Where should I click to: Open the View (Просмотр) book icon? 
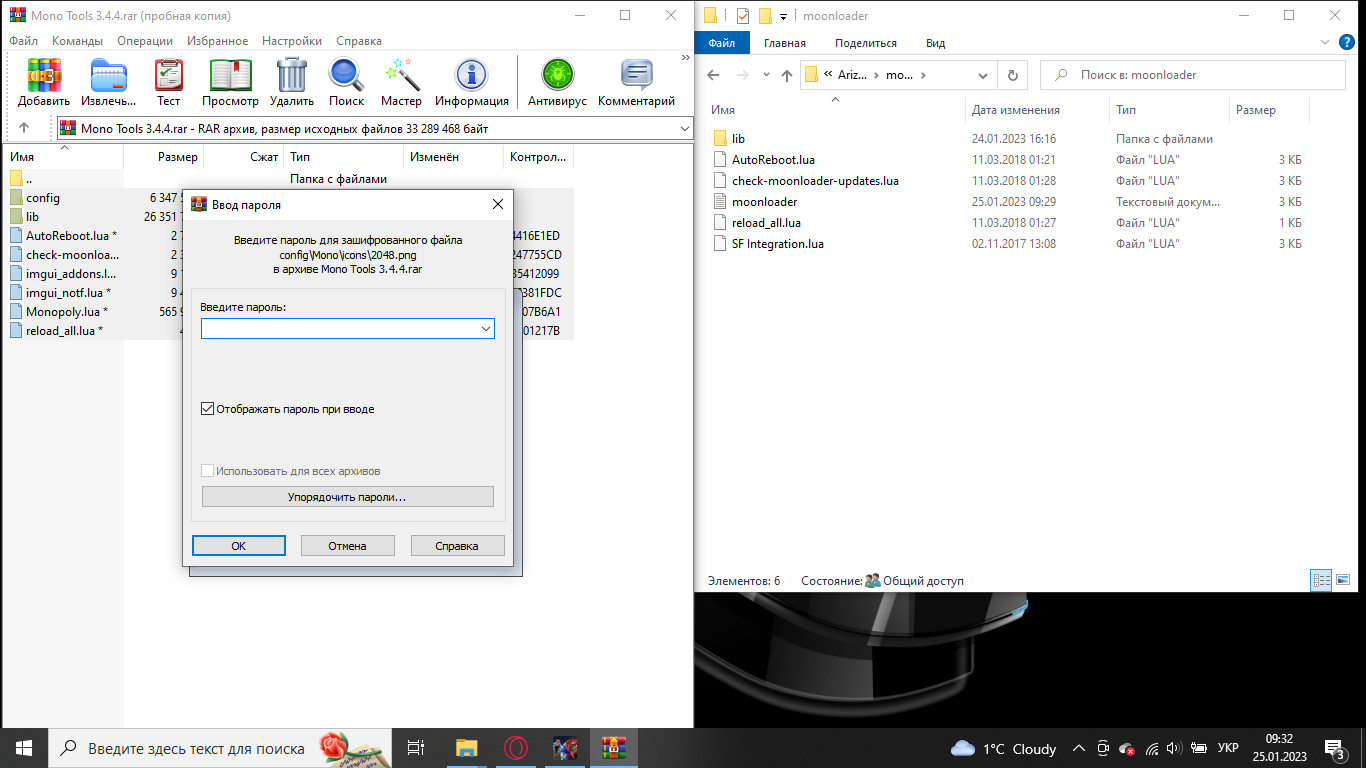click(x=230, y=77)
